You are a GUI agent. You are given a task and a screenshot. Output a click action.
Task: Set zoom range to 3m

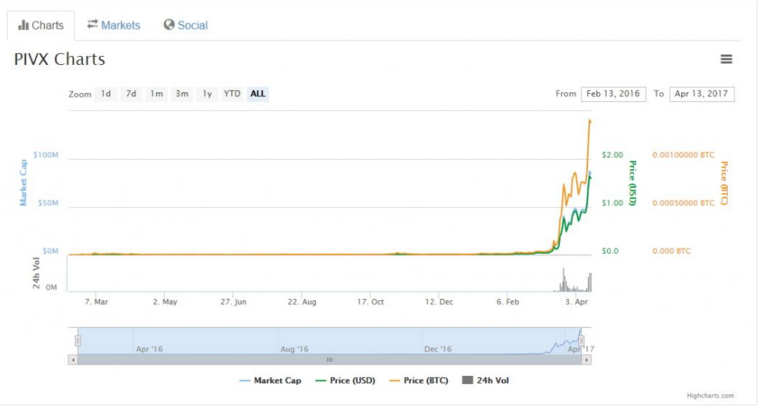pos(182,94)
